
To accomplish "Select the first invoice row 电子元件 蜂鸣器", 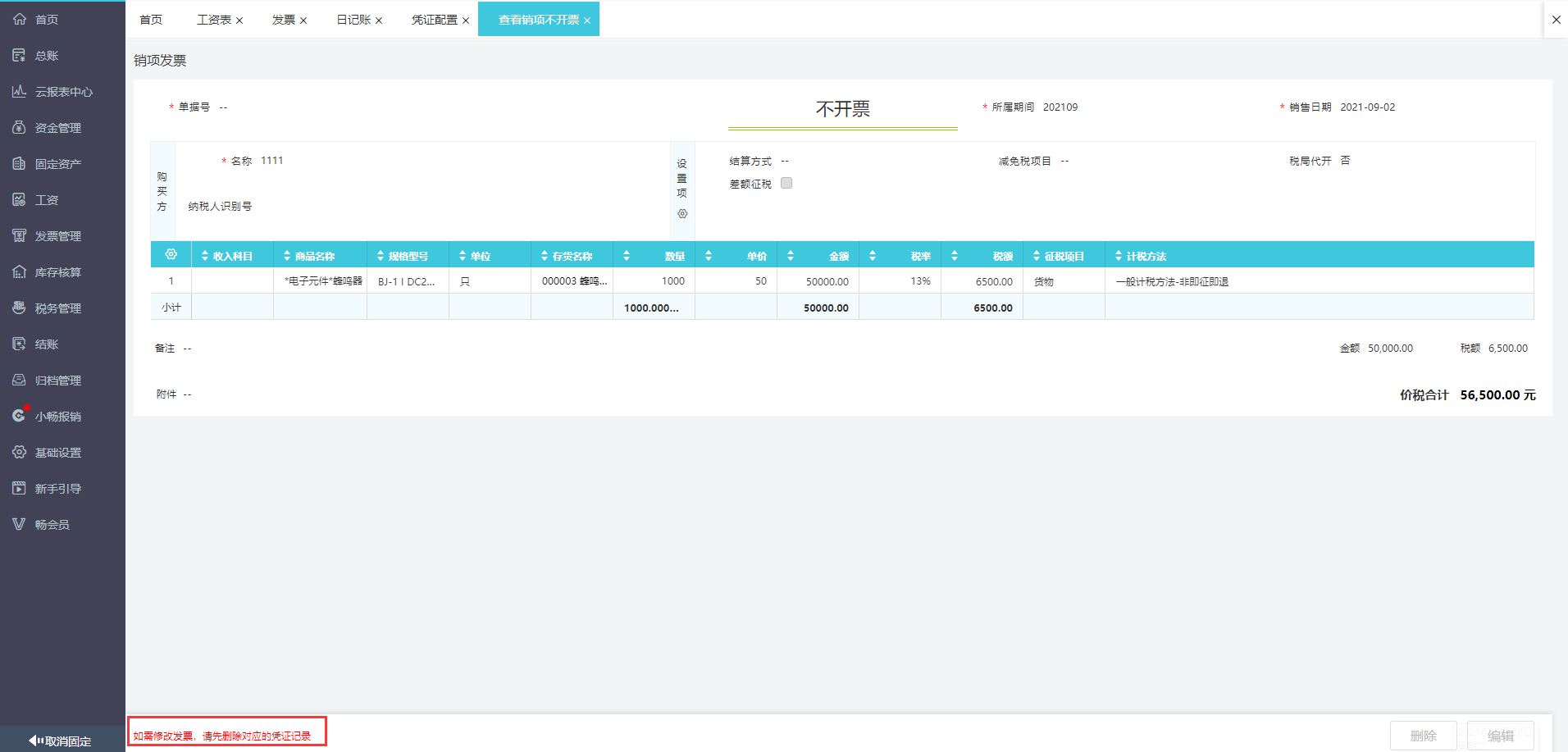I will (323, 281).
